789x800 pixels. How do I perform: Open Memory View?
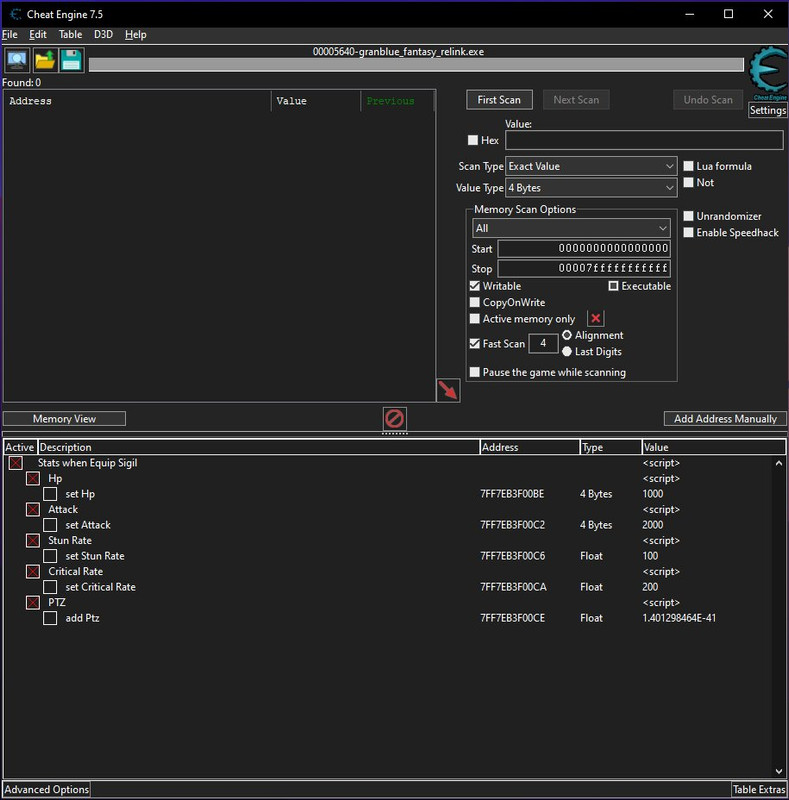pyautogui.click(x=64, y=419)
